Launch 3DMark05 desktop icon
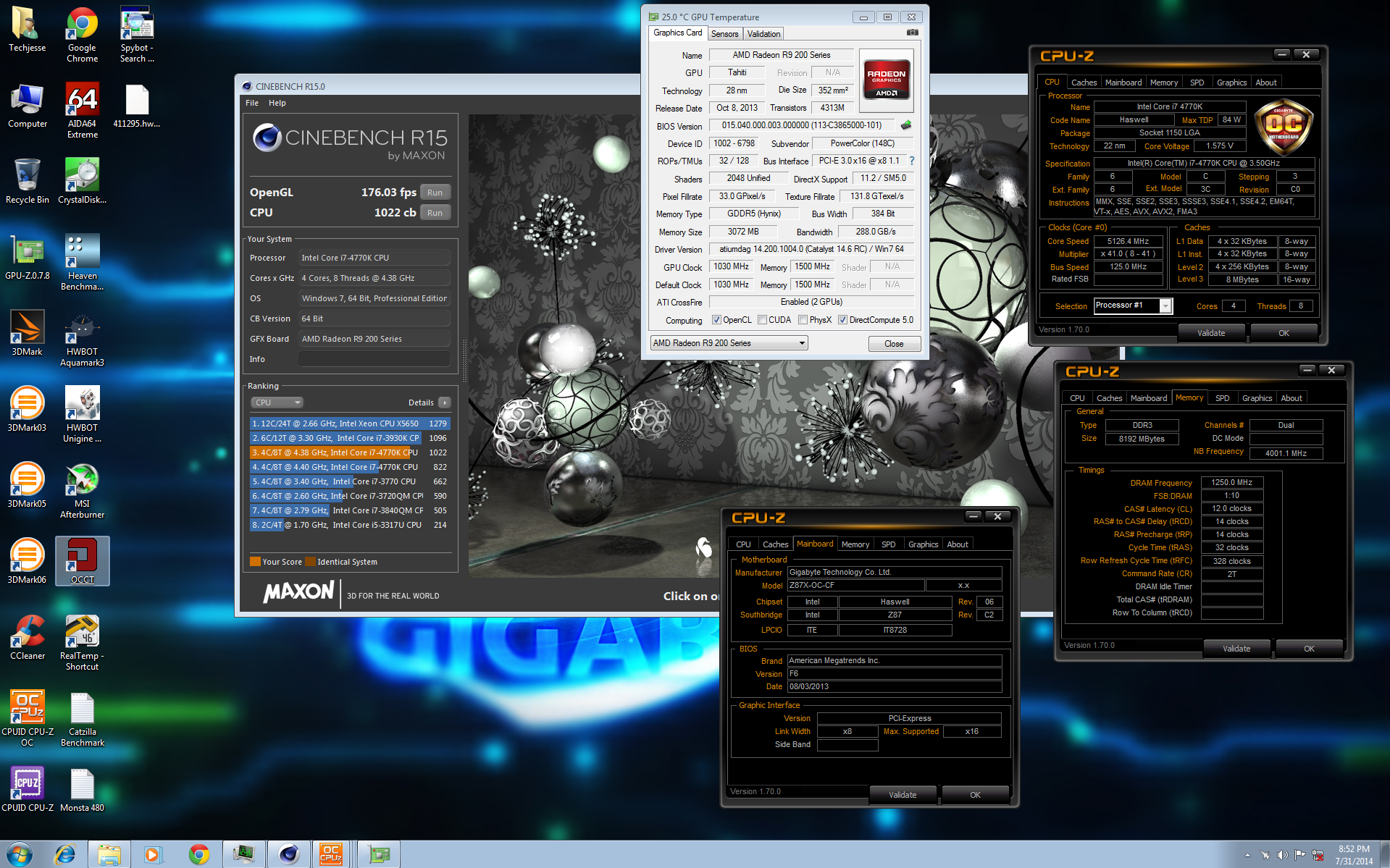The image size is (1390, 868). pos(28,486)
